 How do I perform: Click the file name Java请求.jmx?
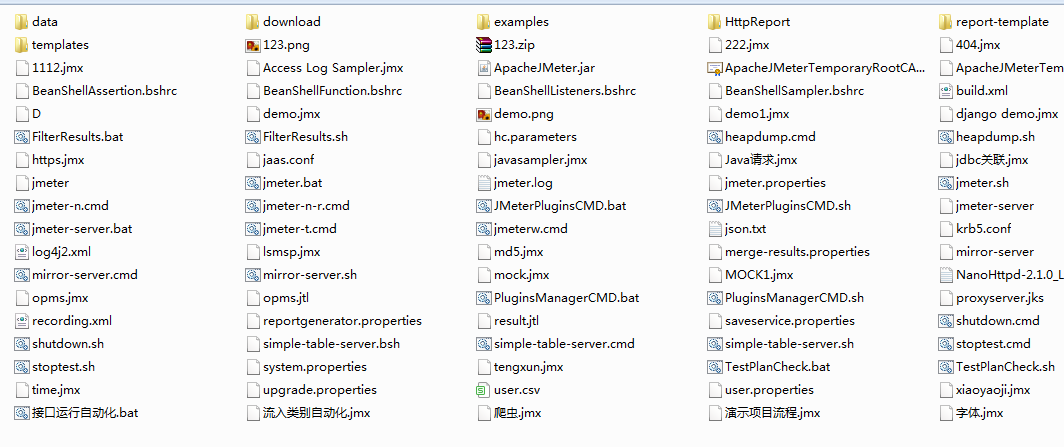(761, 160)
